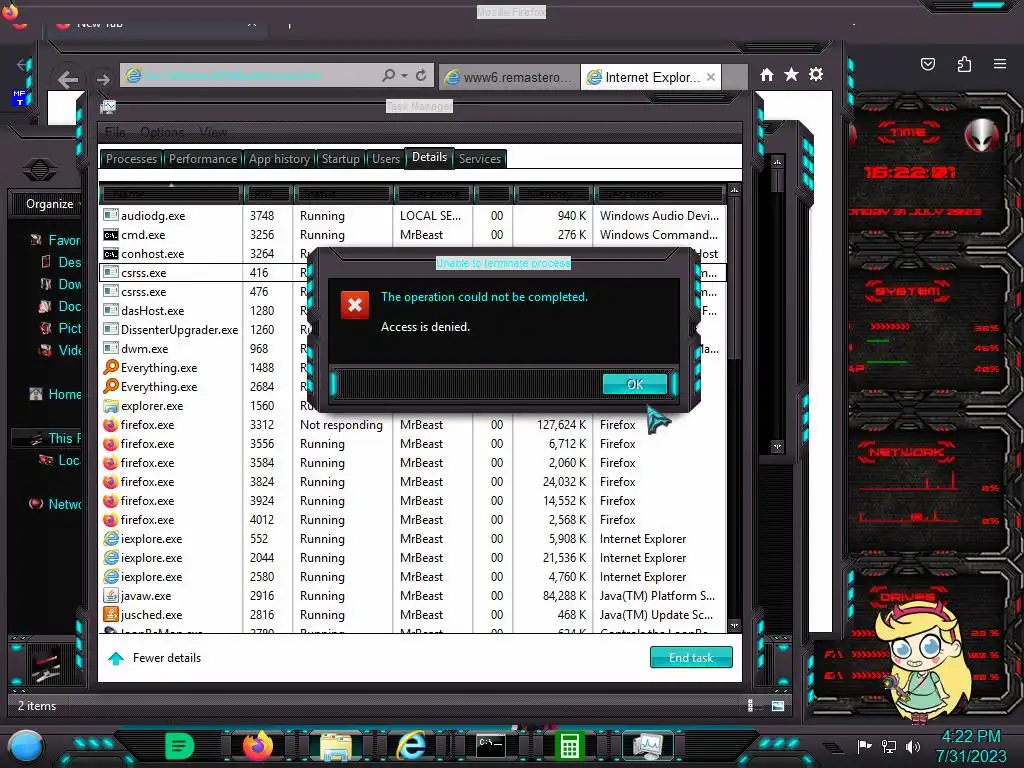The width and height of the screenshot is (1024, 768).
Task: Click the search magnifier in the IE address bar
Action: [389, 76]
